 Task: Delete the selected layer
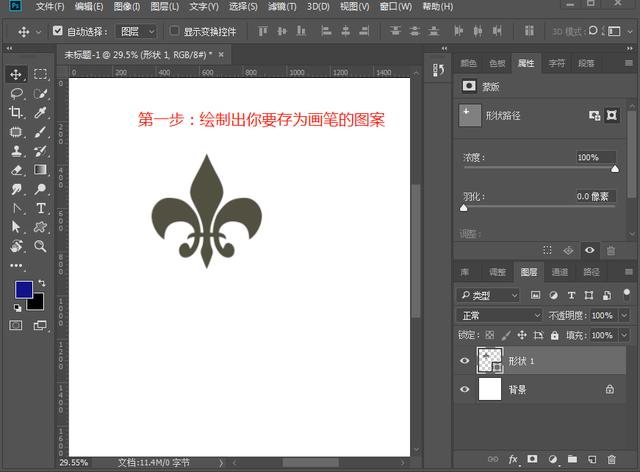pyautogui.click(x=611, y=459)
